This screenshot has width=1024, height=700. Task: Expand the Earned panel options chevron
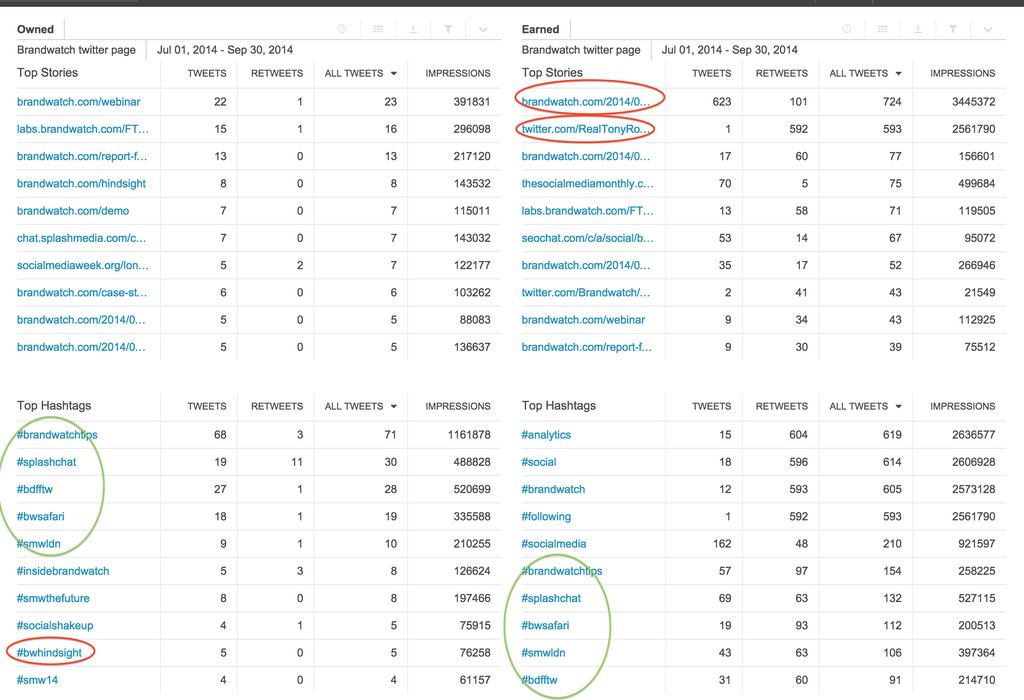pos(987,29)
